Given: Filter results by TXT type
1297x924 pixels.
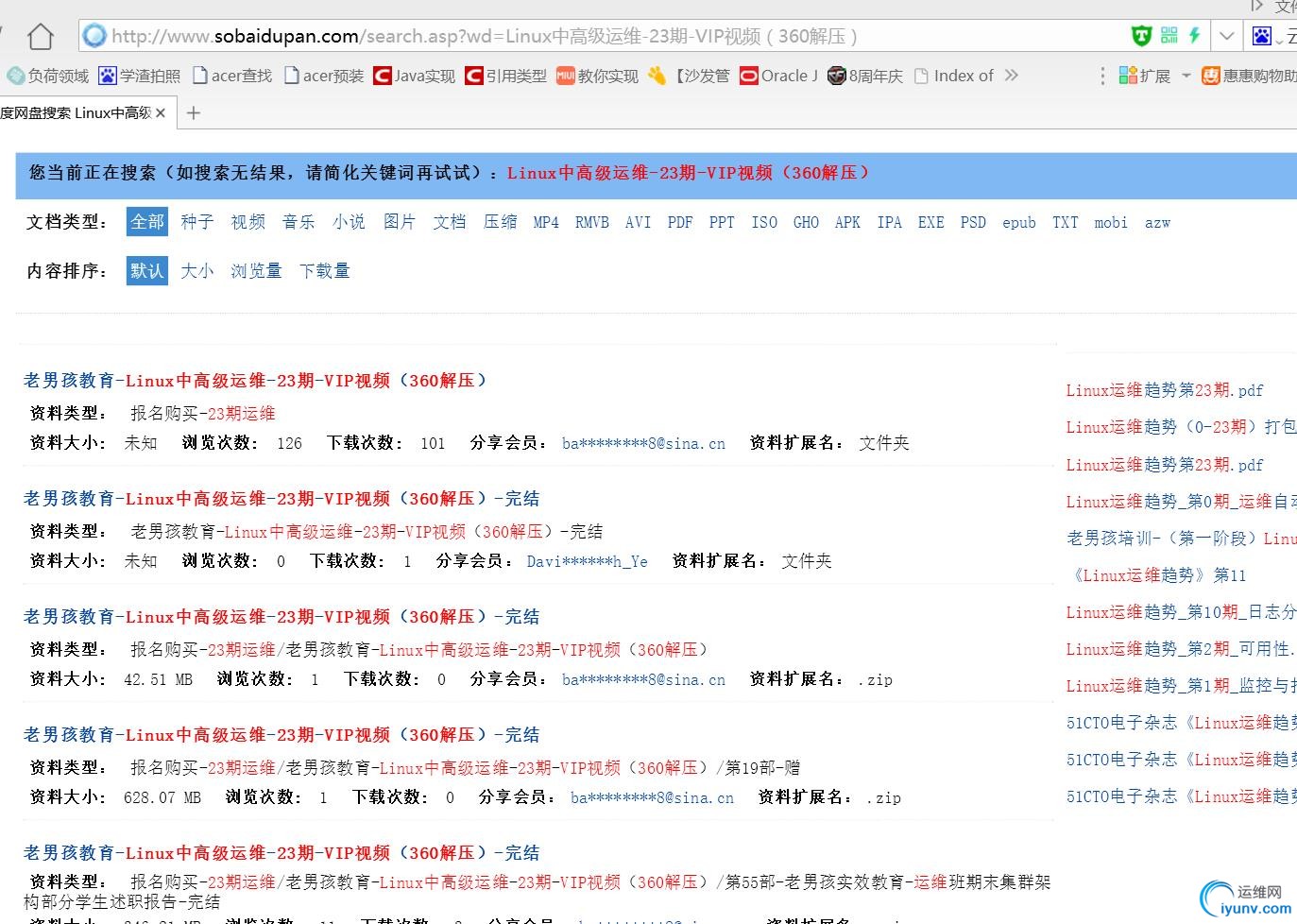Looking at the screenshot, I should tap(1066, 223).
